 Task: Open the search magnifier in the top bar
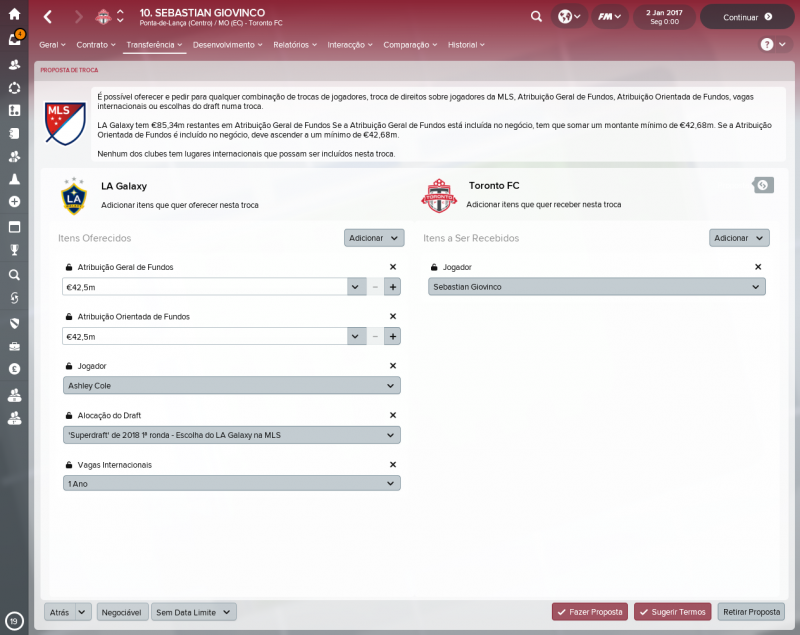(536, 17)
